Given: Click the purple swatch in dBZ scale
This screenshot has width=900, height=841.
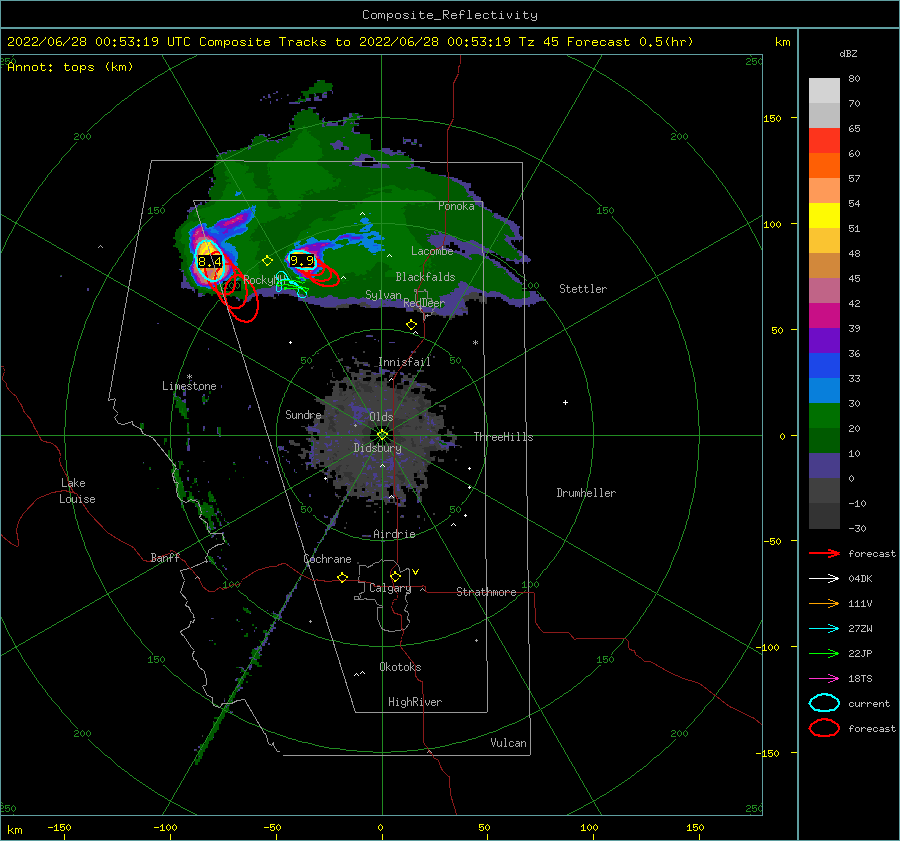Looking at the screenshot, I should (824, 340).
